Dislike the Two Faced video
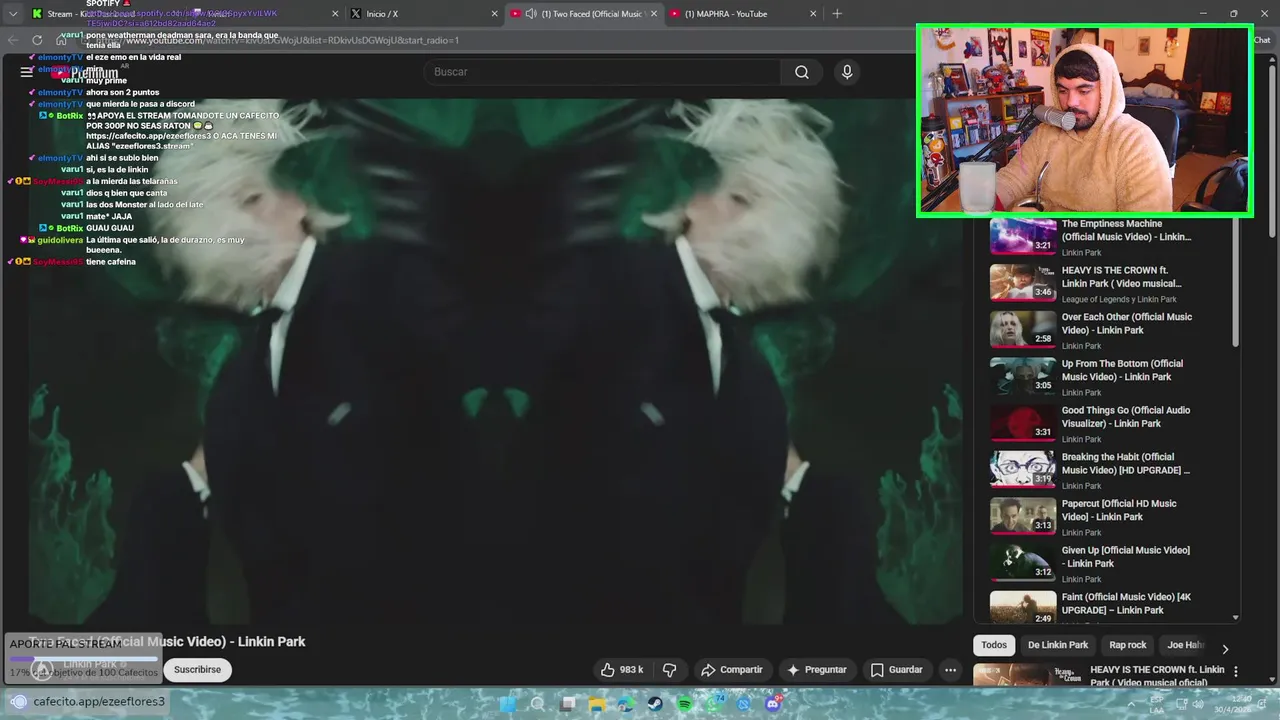 (670, 670)
